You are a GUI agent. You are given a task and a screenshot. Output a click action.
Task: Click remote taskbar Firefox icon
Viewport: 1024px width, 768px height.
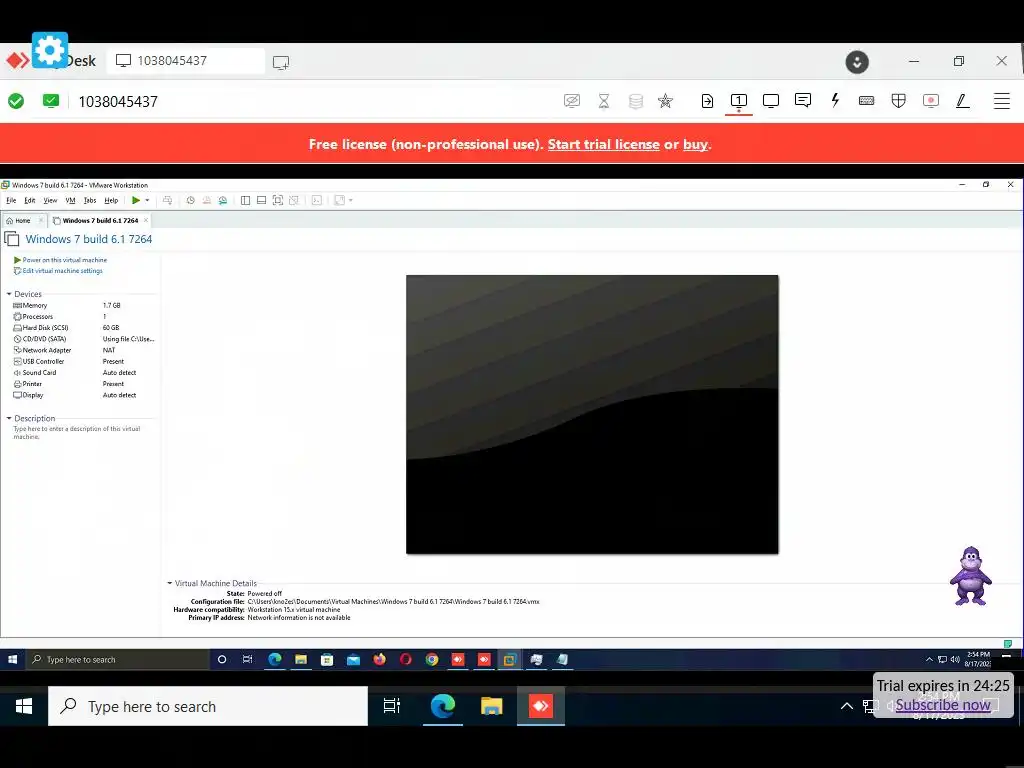point(379,660)
